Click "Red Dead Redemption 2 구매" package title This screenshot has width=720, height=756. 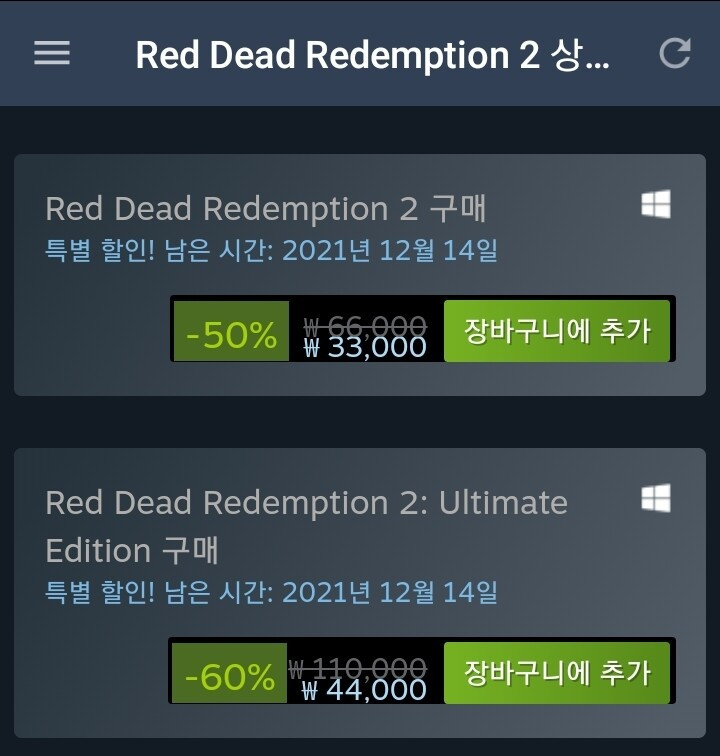[x=266, y=209]
